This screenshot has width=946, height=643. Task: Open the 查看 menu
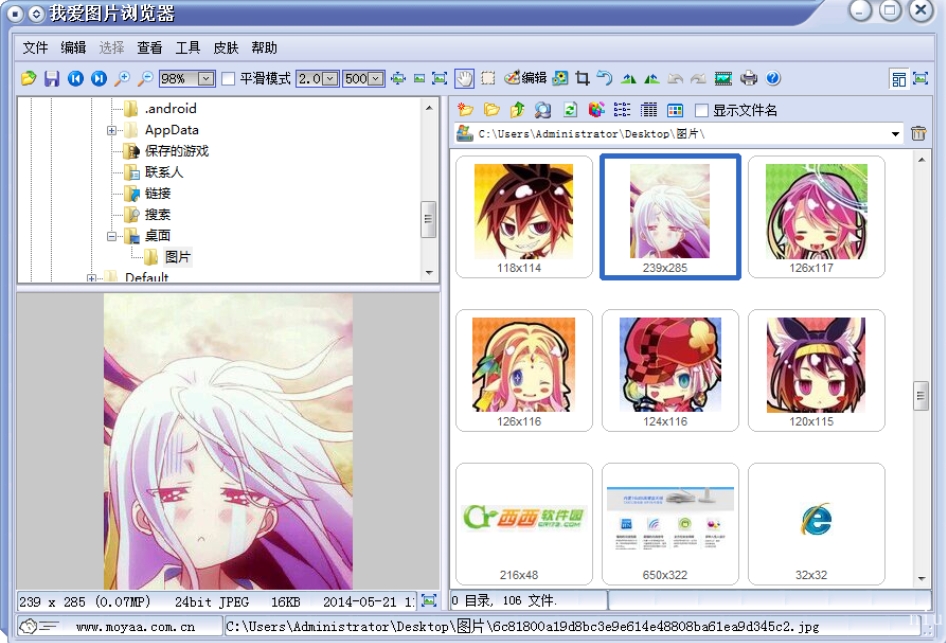[x=149, y=48]
